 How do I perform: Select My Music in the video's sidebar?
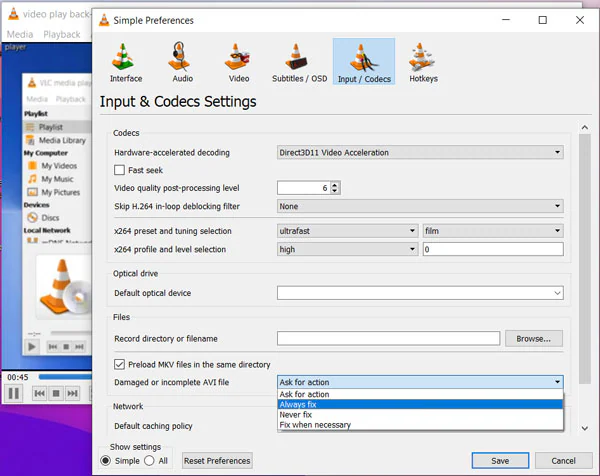(x=51, y=179)
